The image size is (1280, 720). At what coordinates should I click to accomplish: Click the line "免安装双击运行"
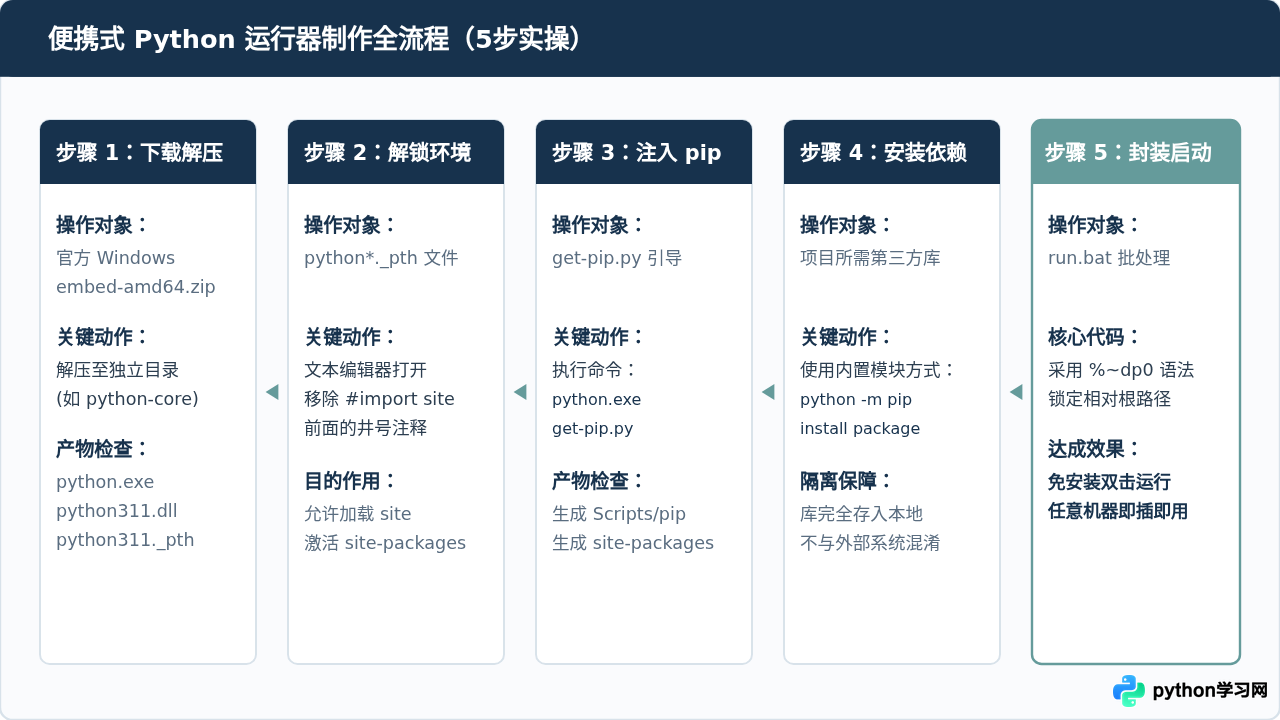point(1109,482)
